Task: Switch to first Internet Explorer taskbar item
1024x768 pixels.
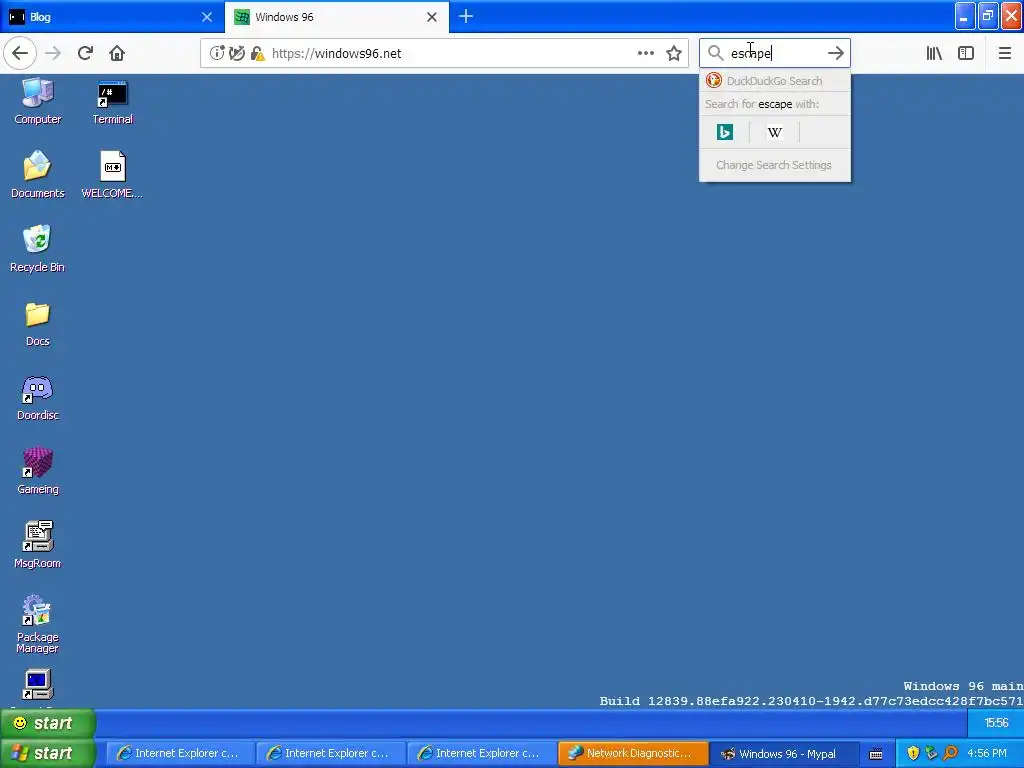Action: pyautogui.click(x=179, y=754)
